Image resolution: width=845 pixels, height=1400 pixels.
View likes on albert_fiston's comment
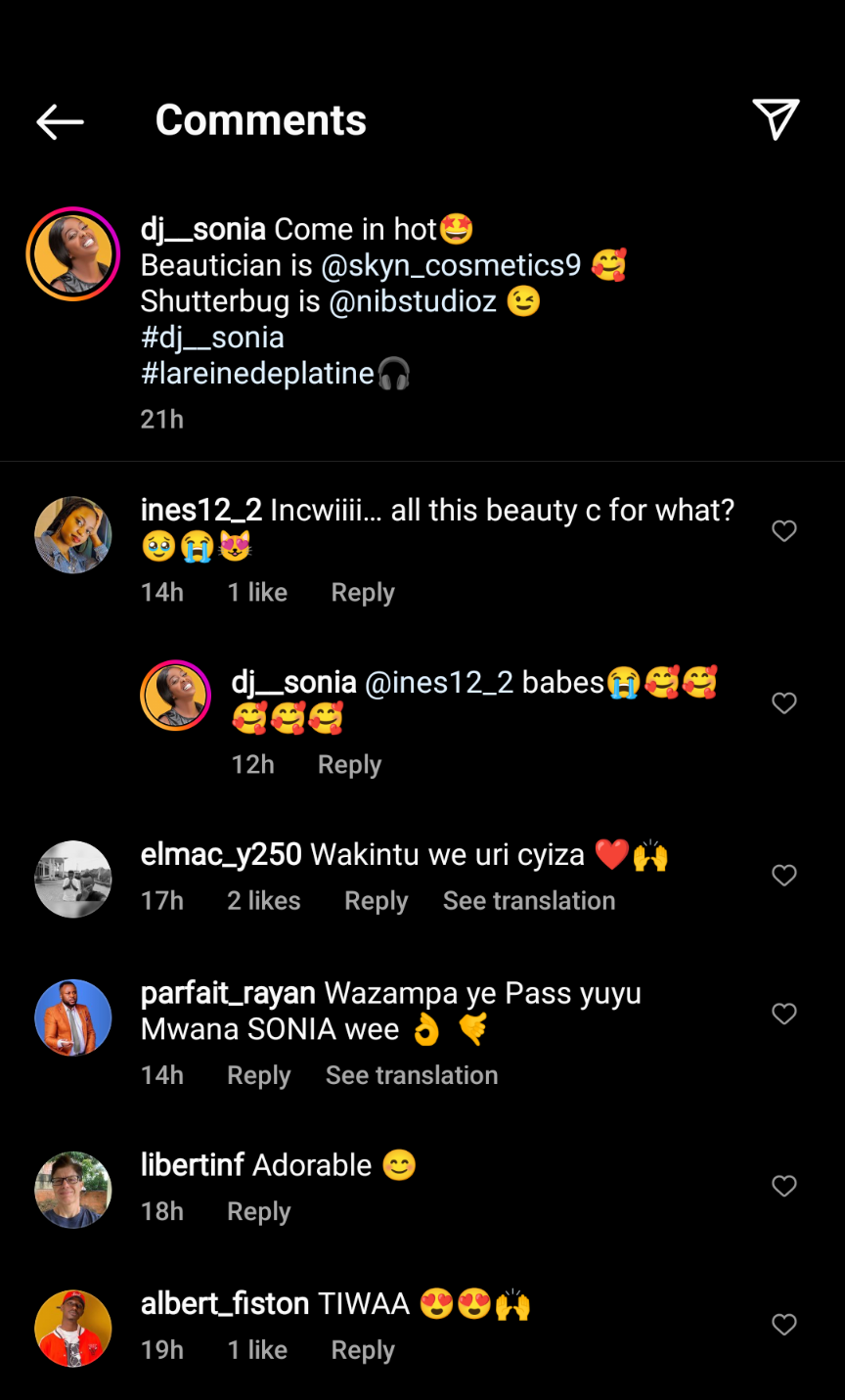[x=257, y=1350]
